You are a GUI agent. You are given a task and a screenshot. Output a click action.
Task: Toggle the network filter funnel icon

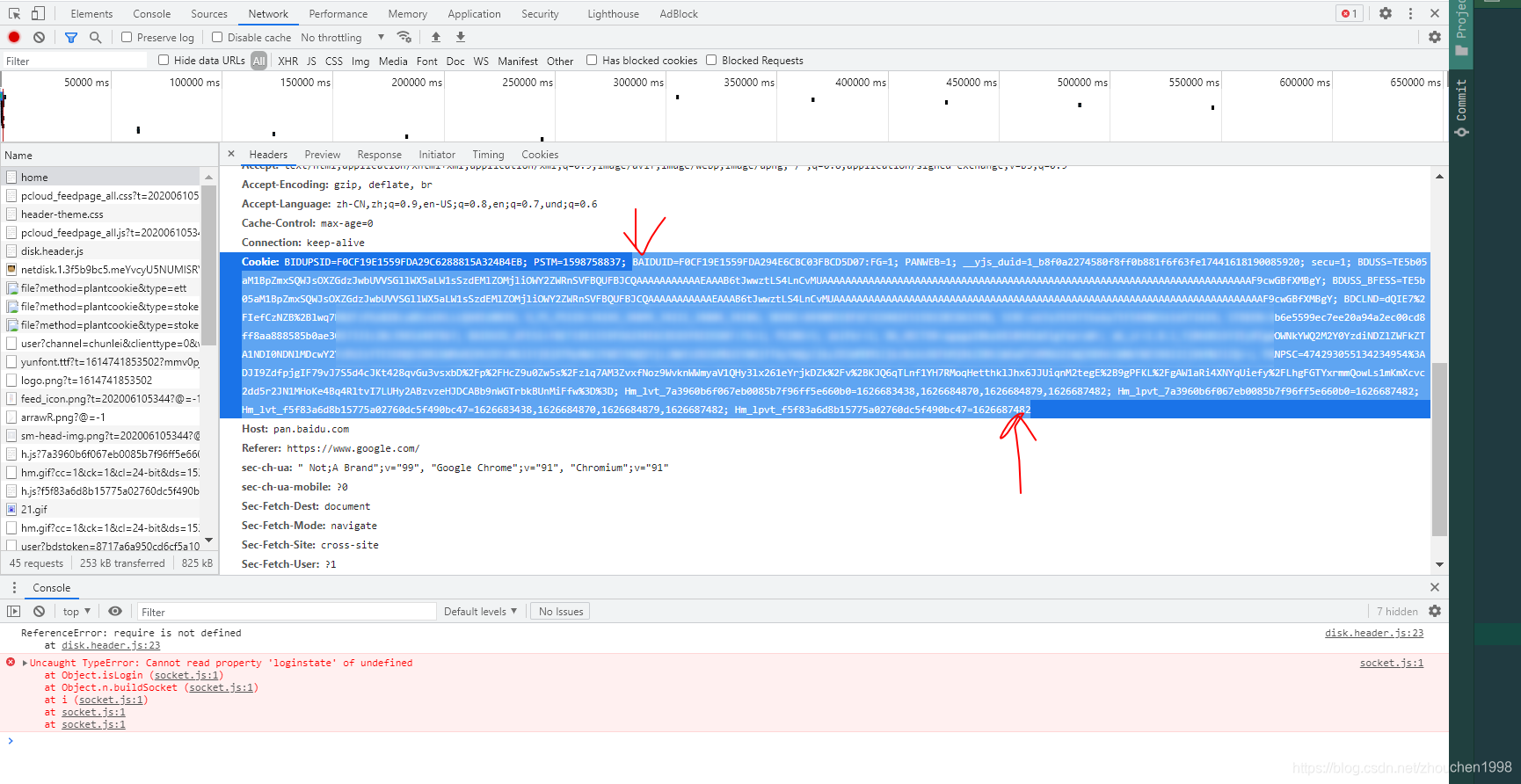tap(71, 37)
